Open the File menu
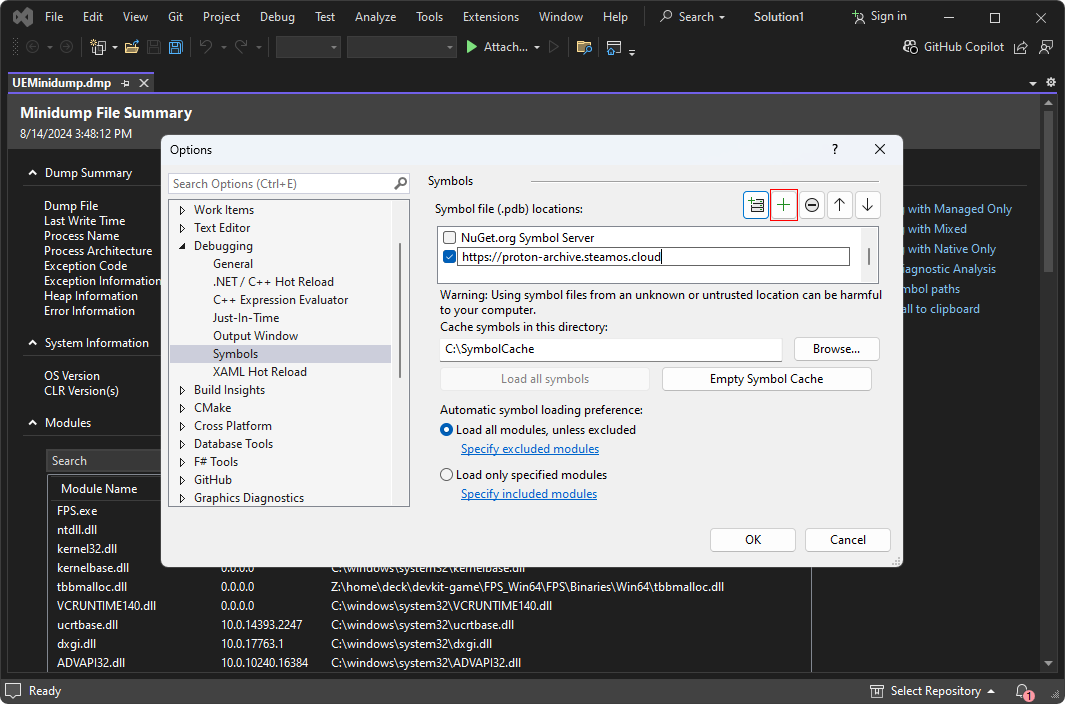Image resolution: width=1065 pixels, height=704 pixels. point(54,17)
